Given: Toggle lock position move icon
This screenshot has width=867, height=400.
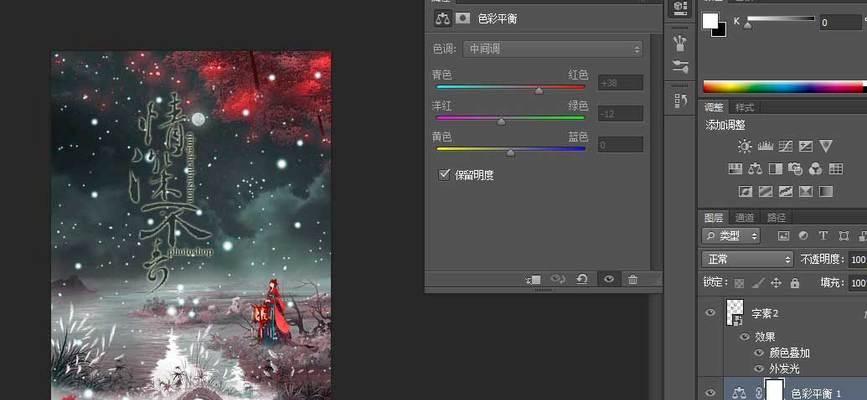Looking at the screenshot, I should [776, 283].
